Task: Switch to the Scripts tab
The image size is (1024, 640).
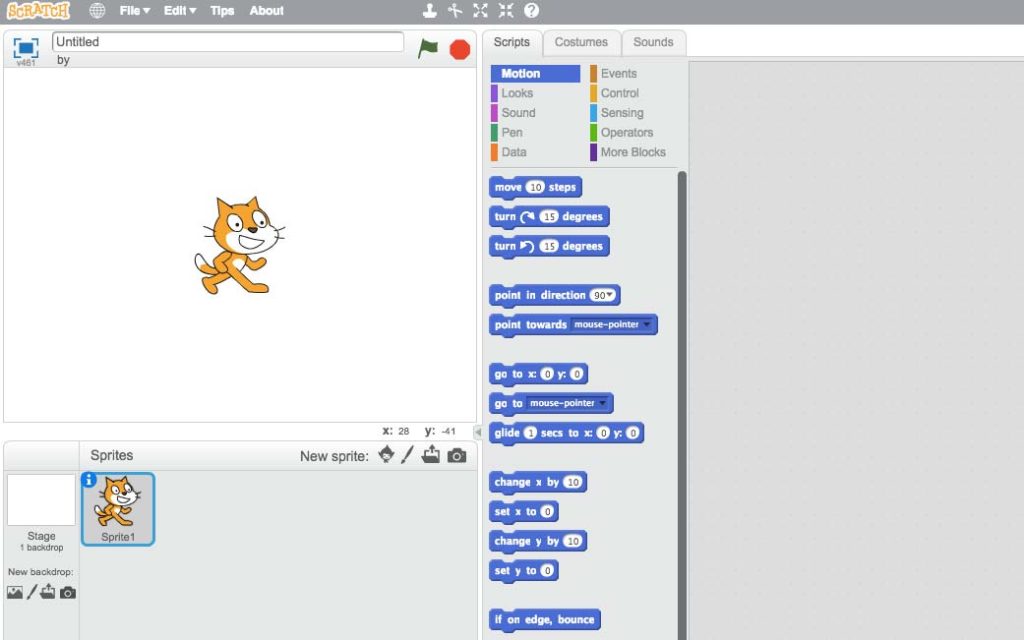Action: coord(512,42)
